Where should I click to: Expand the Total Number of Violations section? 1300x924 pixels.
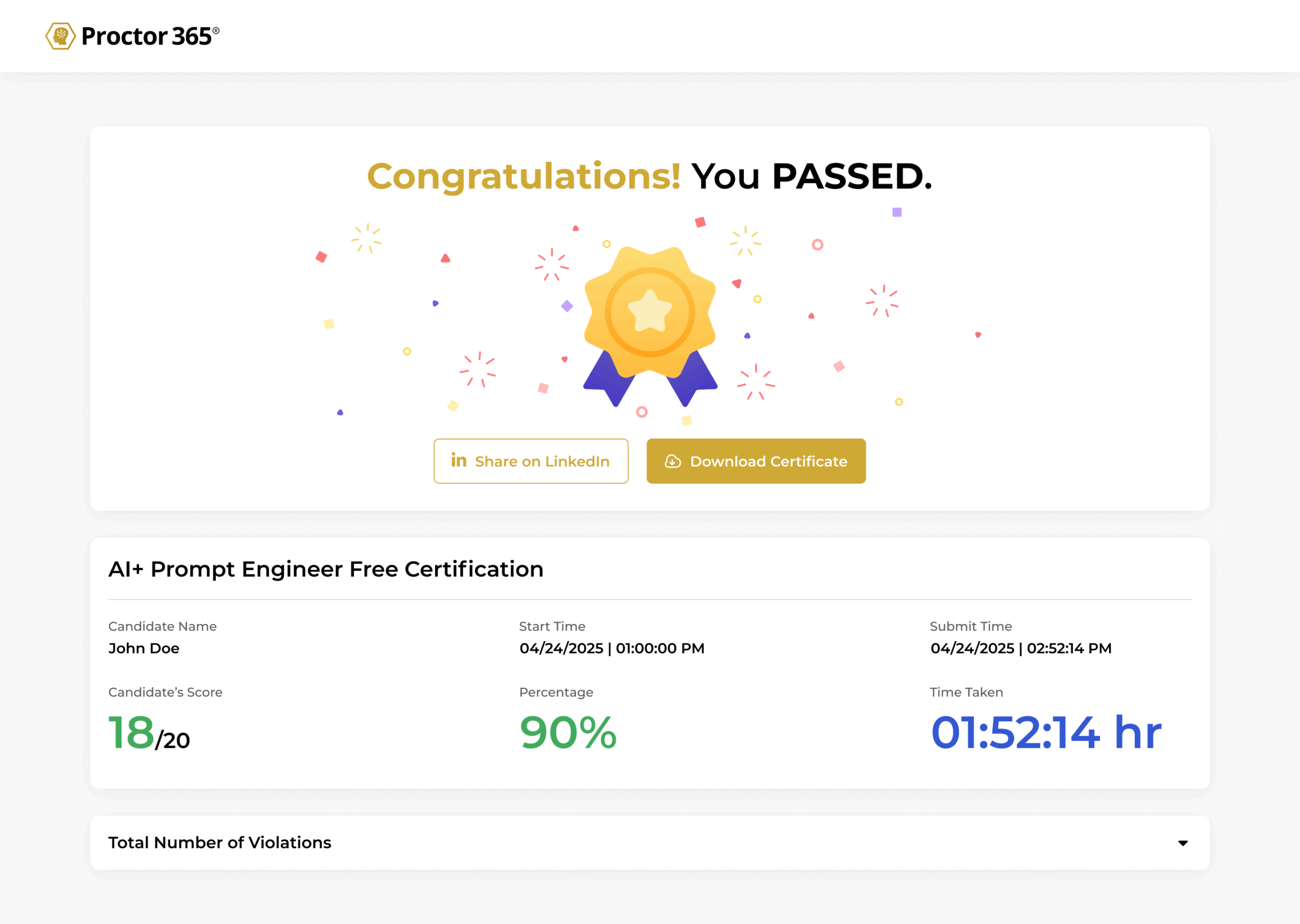(219, 843)
